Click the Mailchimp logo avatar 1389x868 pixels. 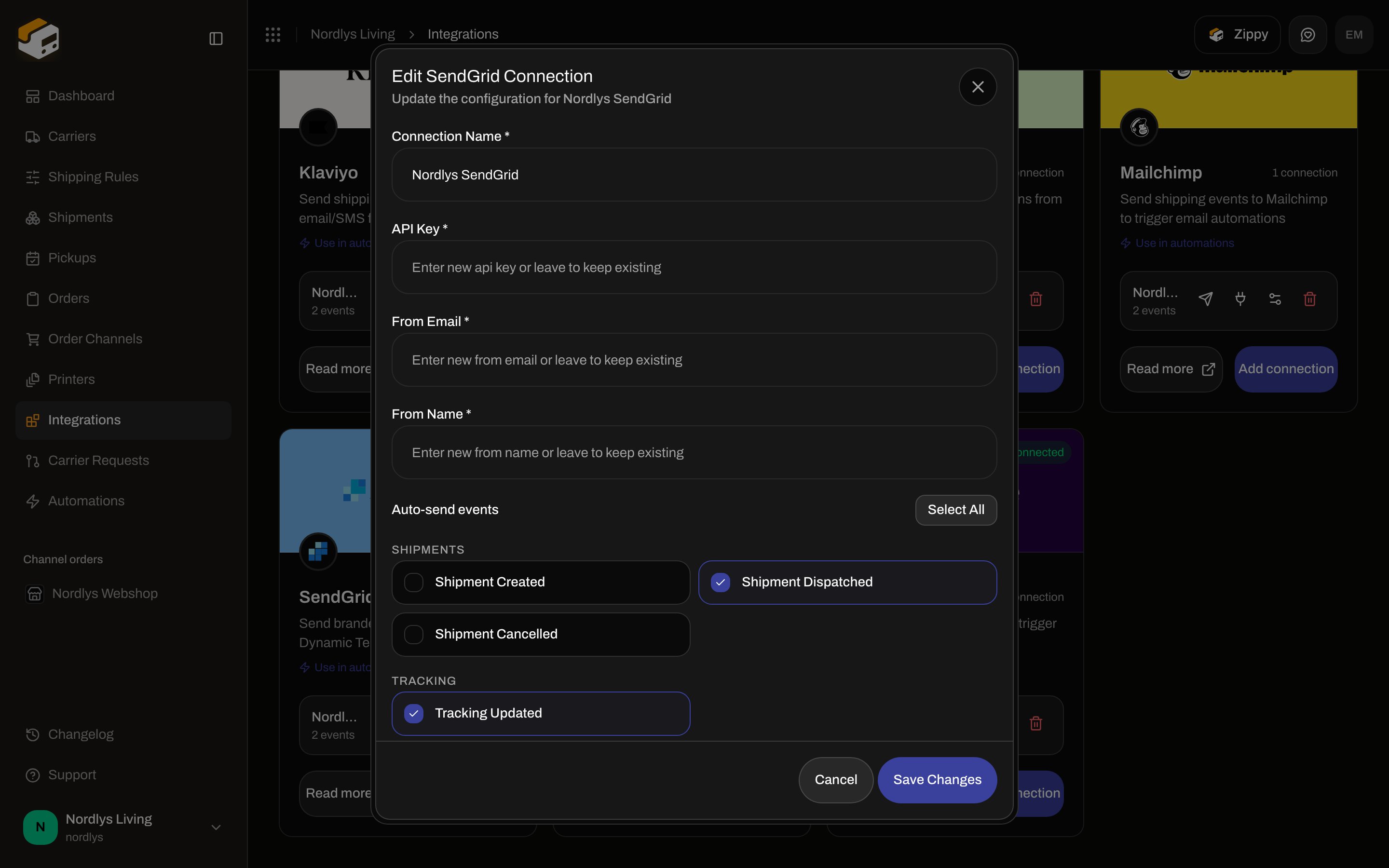1139,127
